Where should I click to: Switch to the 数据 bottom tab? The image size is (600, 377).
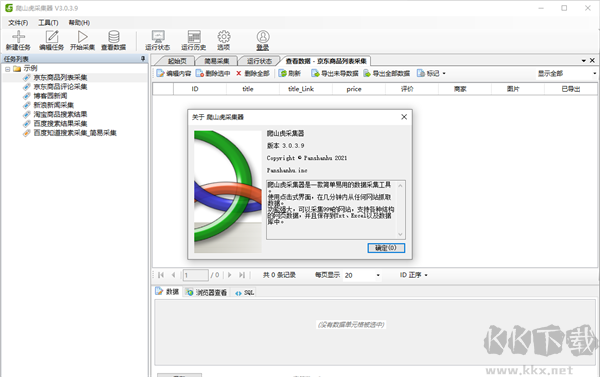coord(167,292)
